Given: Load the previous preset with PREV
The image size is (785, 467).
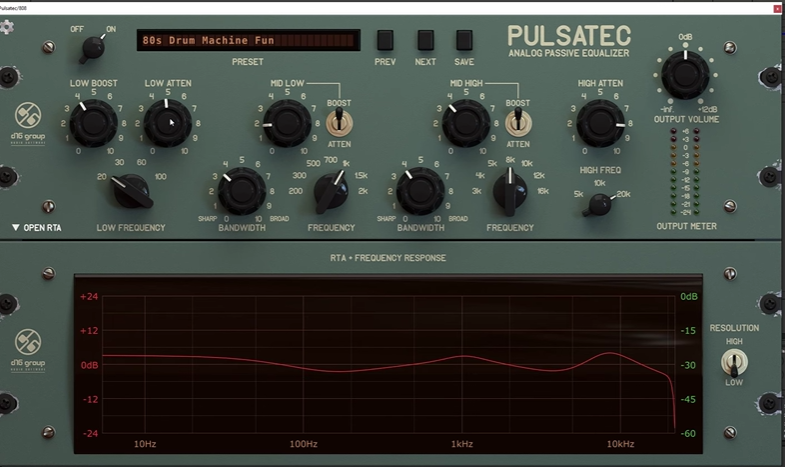Looking at the screenshot, I should [x=385, y=40].
